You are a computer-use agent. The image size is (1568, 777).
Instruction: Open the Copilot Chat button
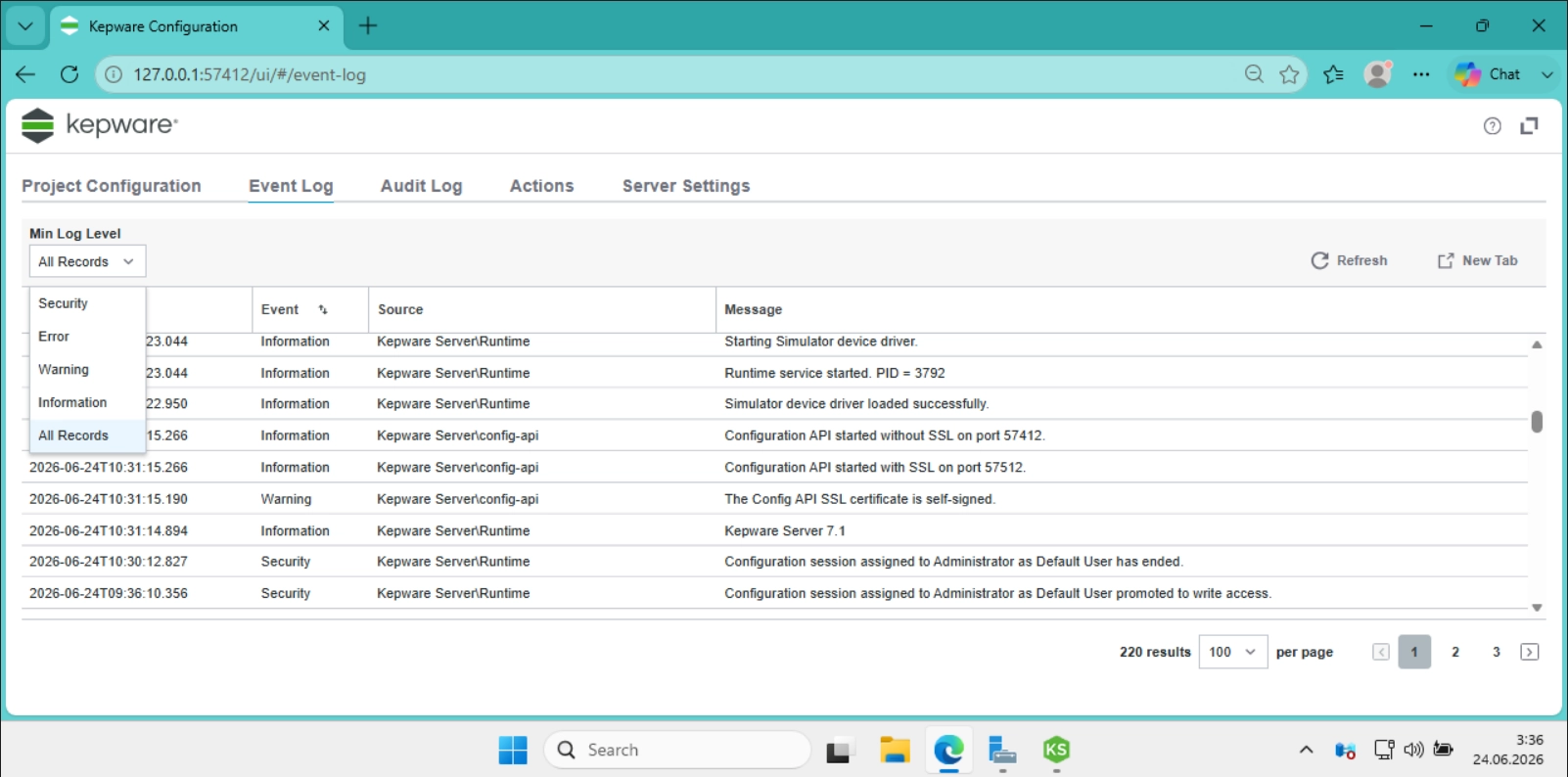tap(1488, 74)
